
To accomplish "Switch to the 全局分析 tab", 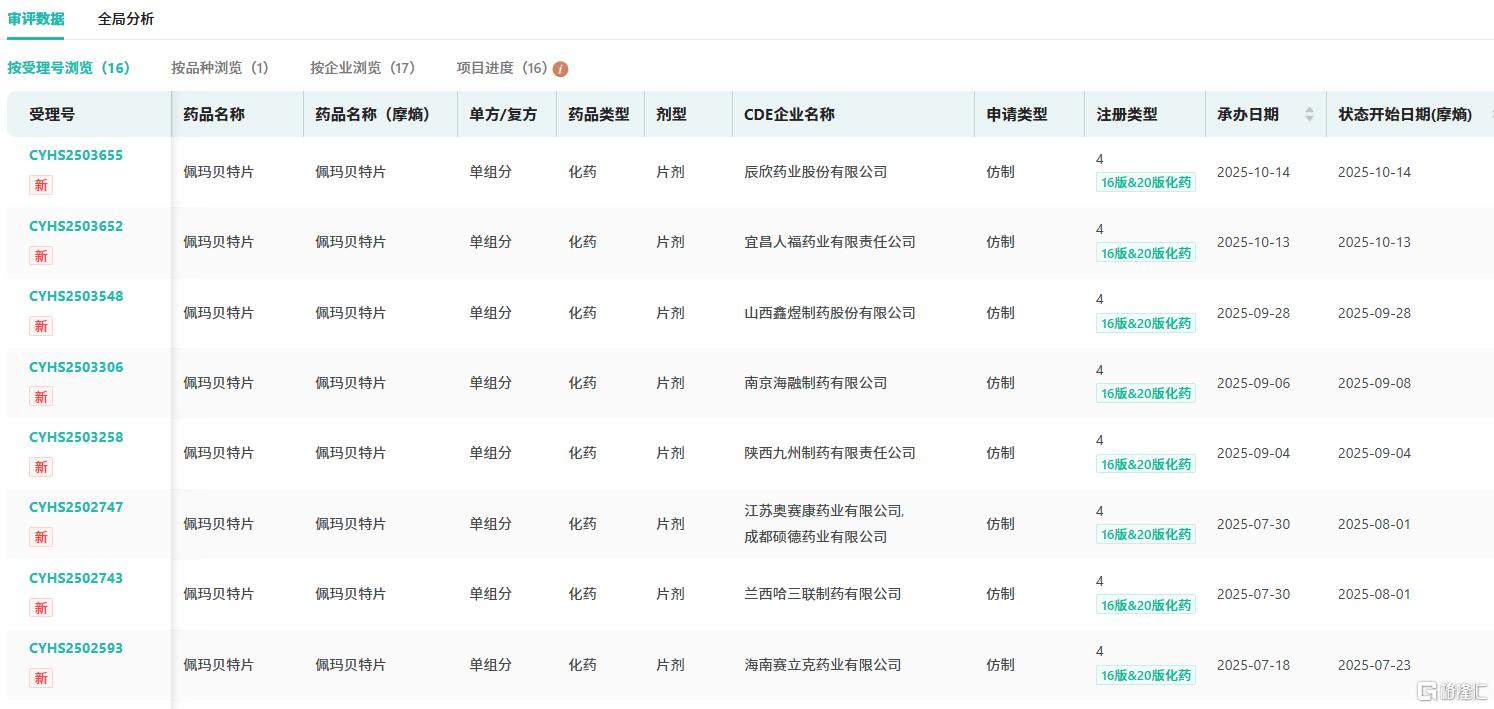I will [x=126, y=19].
